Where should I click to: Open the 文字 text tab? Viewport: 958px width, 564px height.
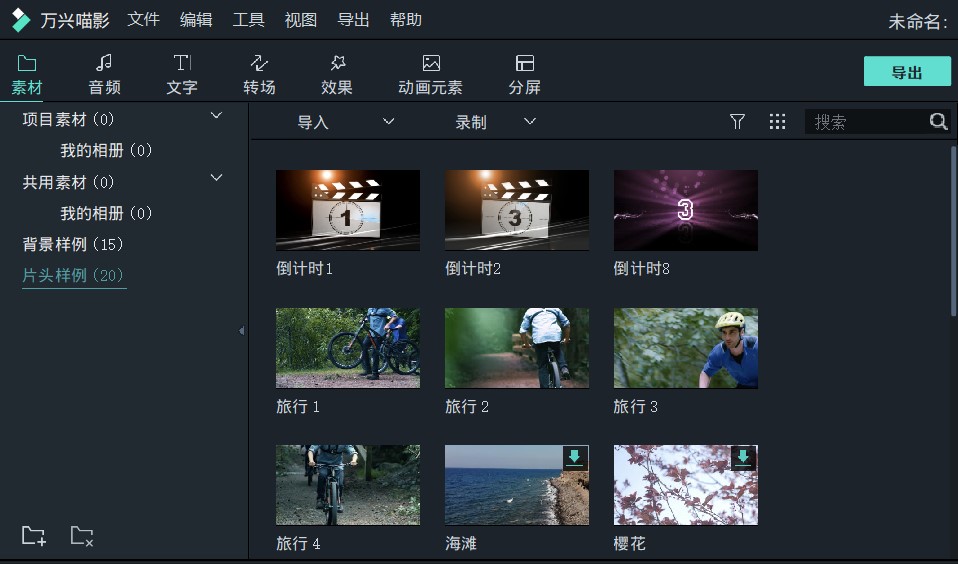181,75
